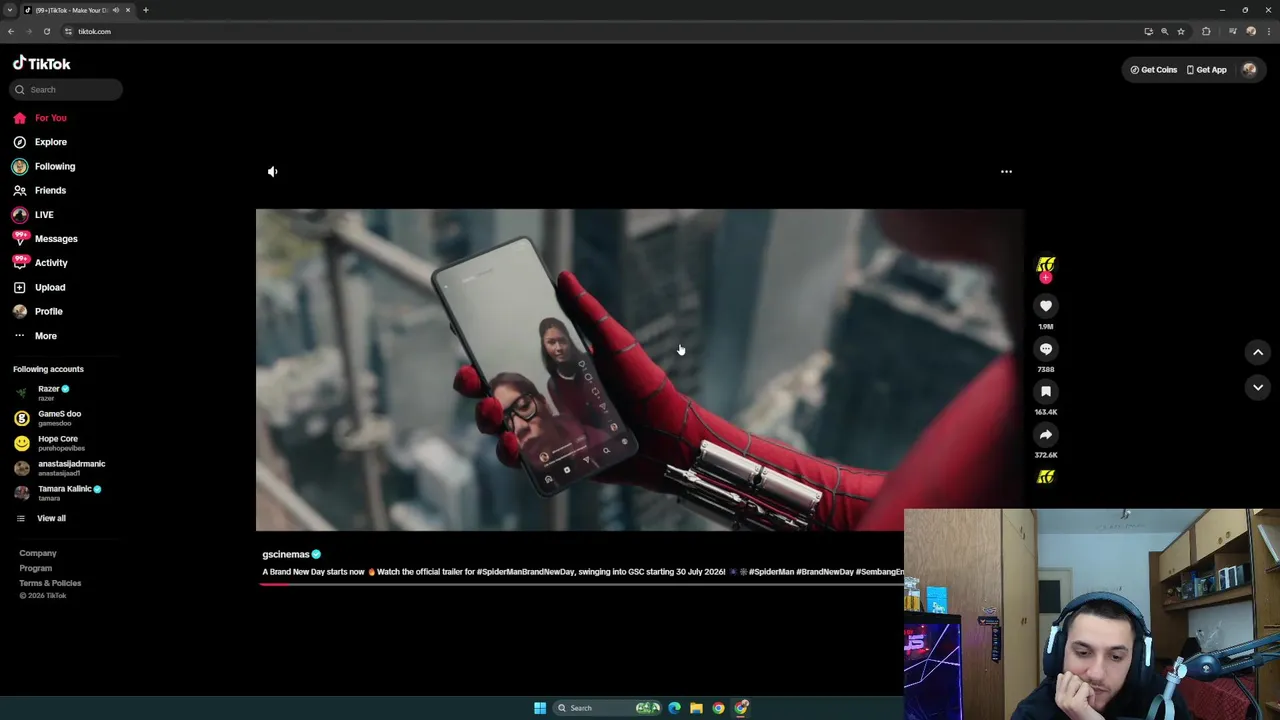Click the Get App button
1280x720 pixels.
[1206, 70]
